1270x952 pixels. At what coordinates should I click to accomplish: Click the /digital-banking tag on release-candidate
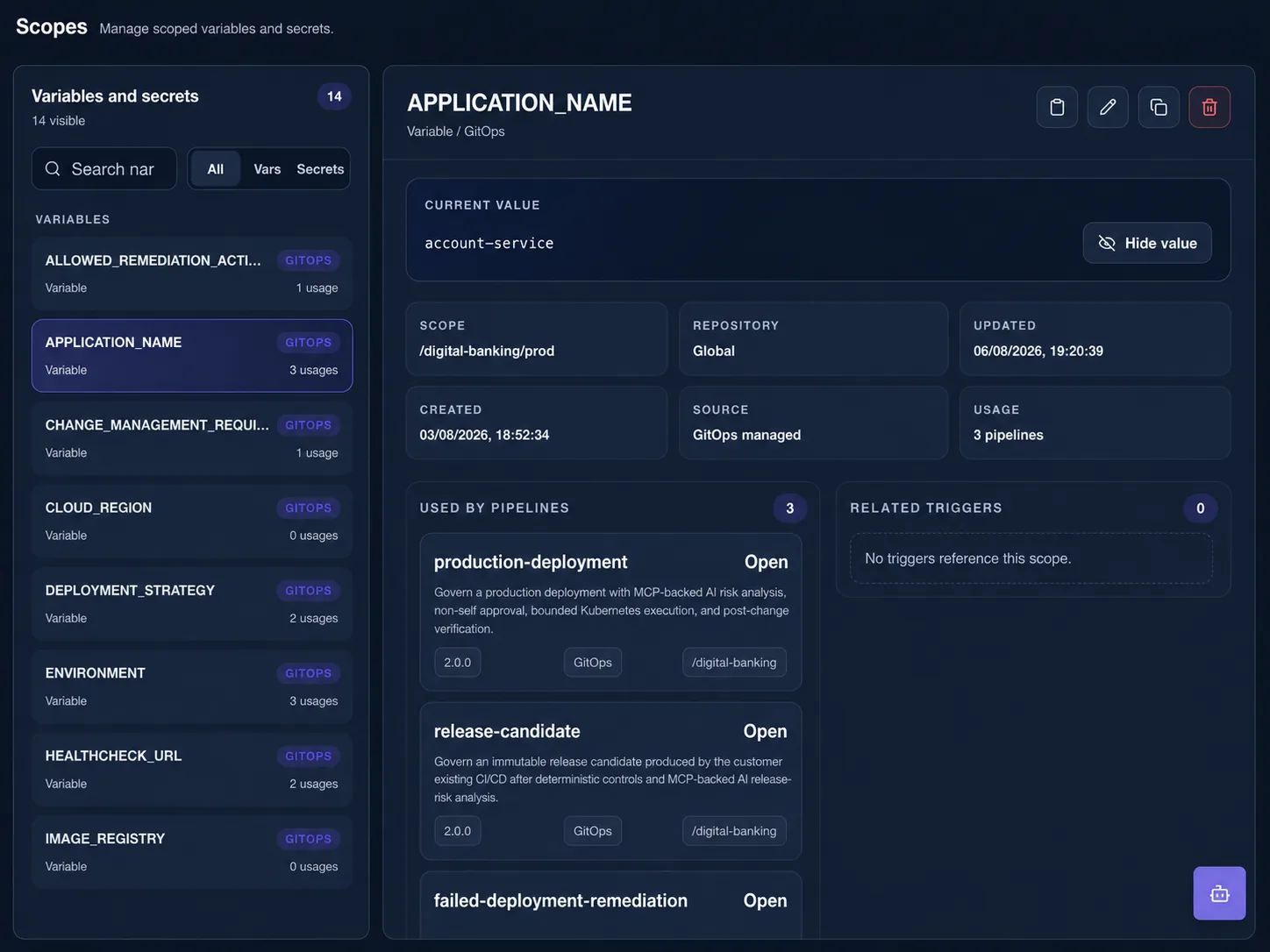pos(734,831)
